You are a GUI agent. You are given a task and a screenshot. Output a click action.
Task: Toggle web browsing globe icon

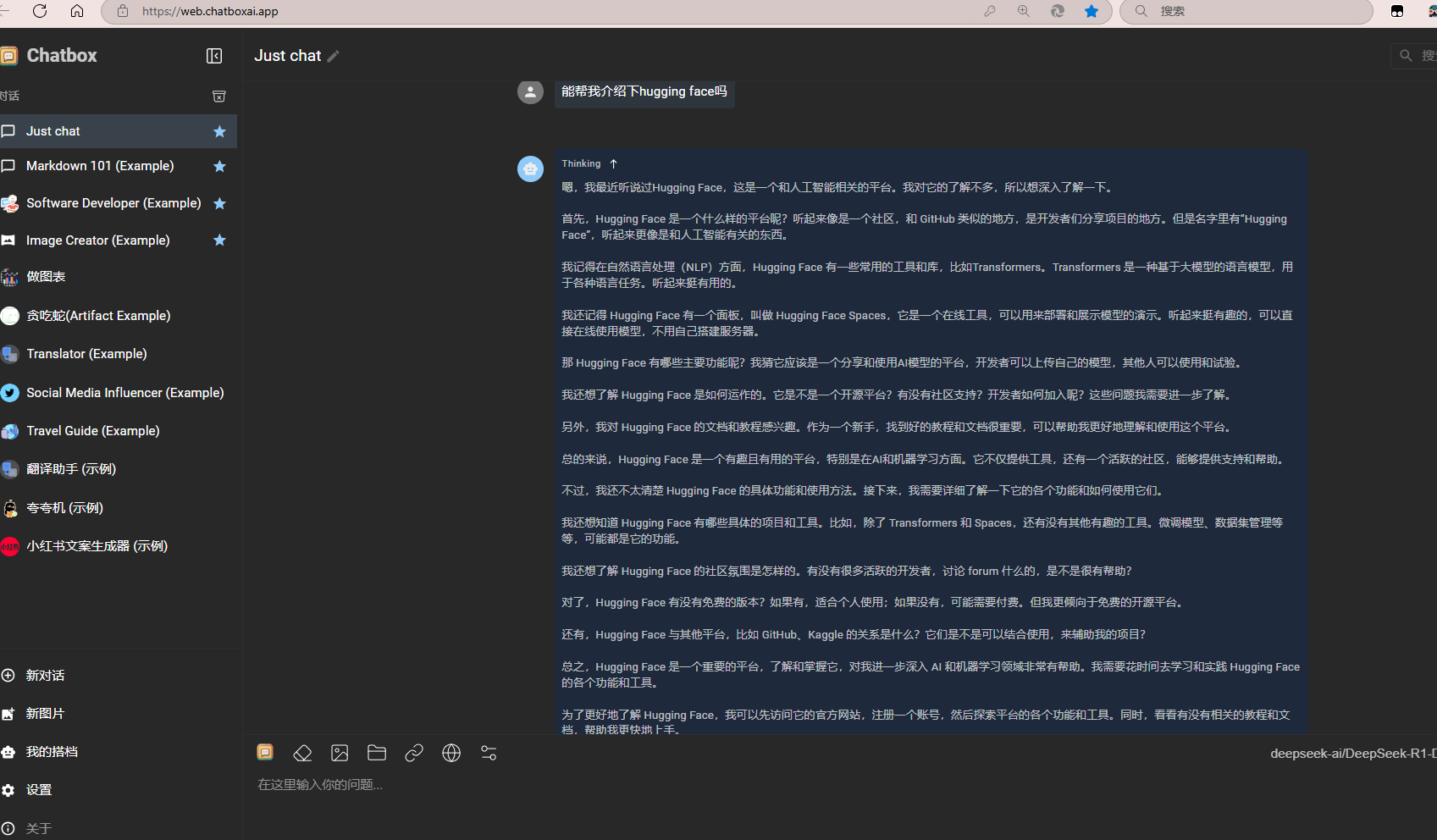(451, 753)
